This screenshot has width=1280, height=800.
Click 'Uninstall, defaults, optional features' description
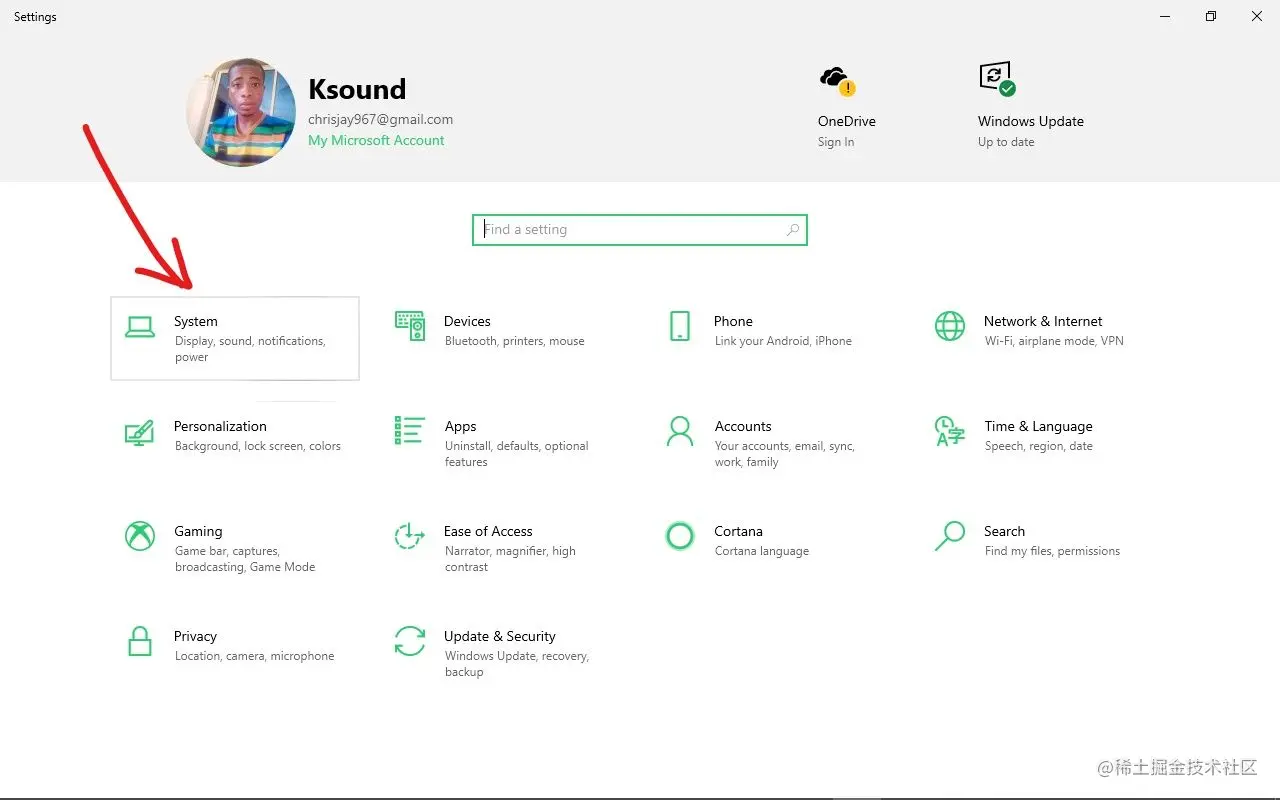tap(517, 454)
